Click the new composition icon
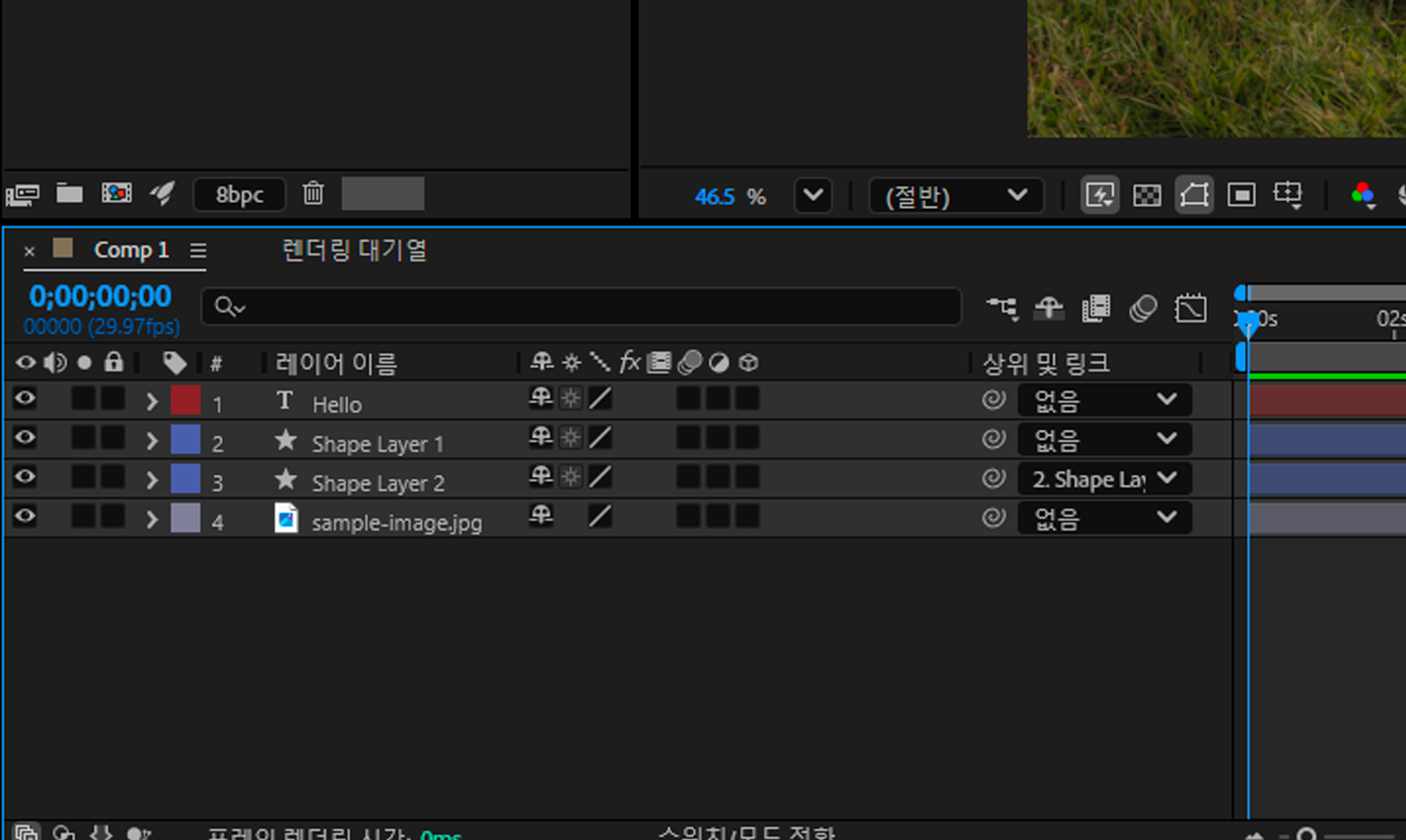1406x840 pixels. (116, 193)
